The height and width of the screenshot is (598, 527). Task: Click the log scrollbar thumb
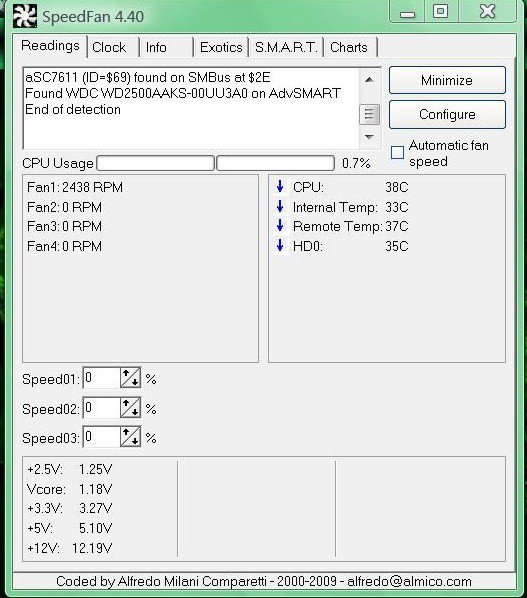pos(369,114)
